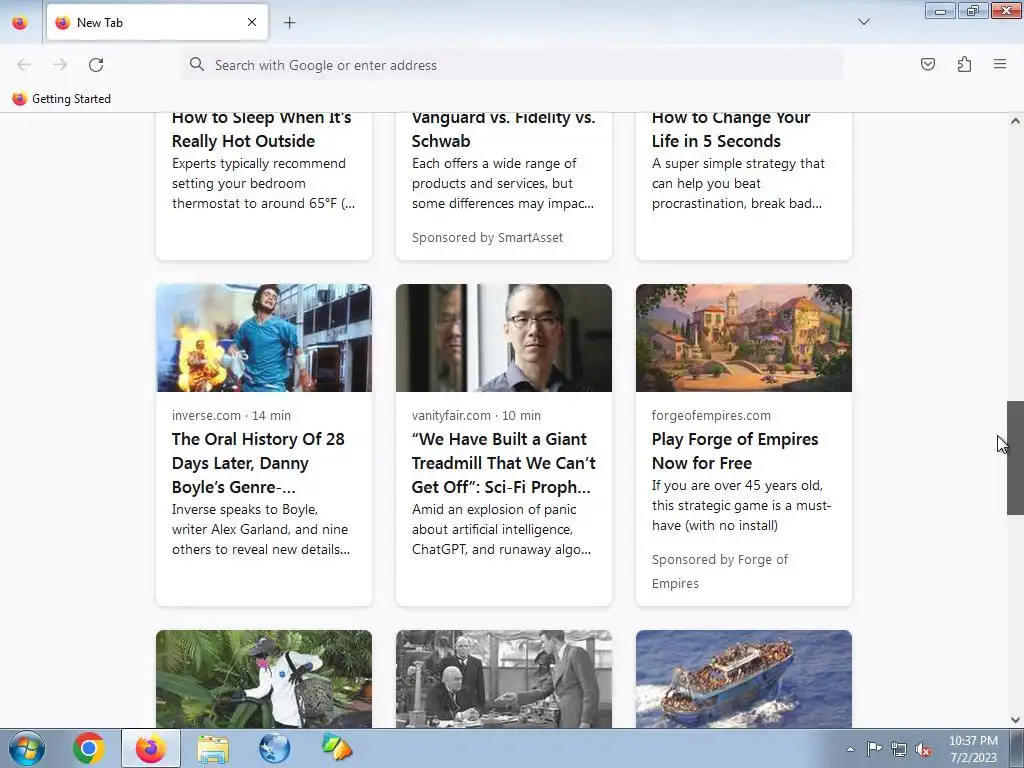
Task: Open The Oral History Of 28 Days Later headline
Action: (258, 463)
